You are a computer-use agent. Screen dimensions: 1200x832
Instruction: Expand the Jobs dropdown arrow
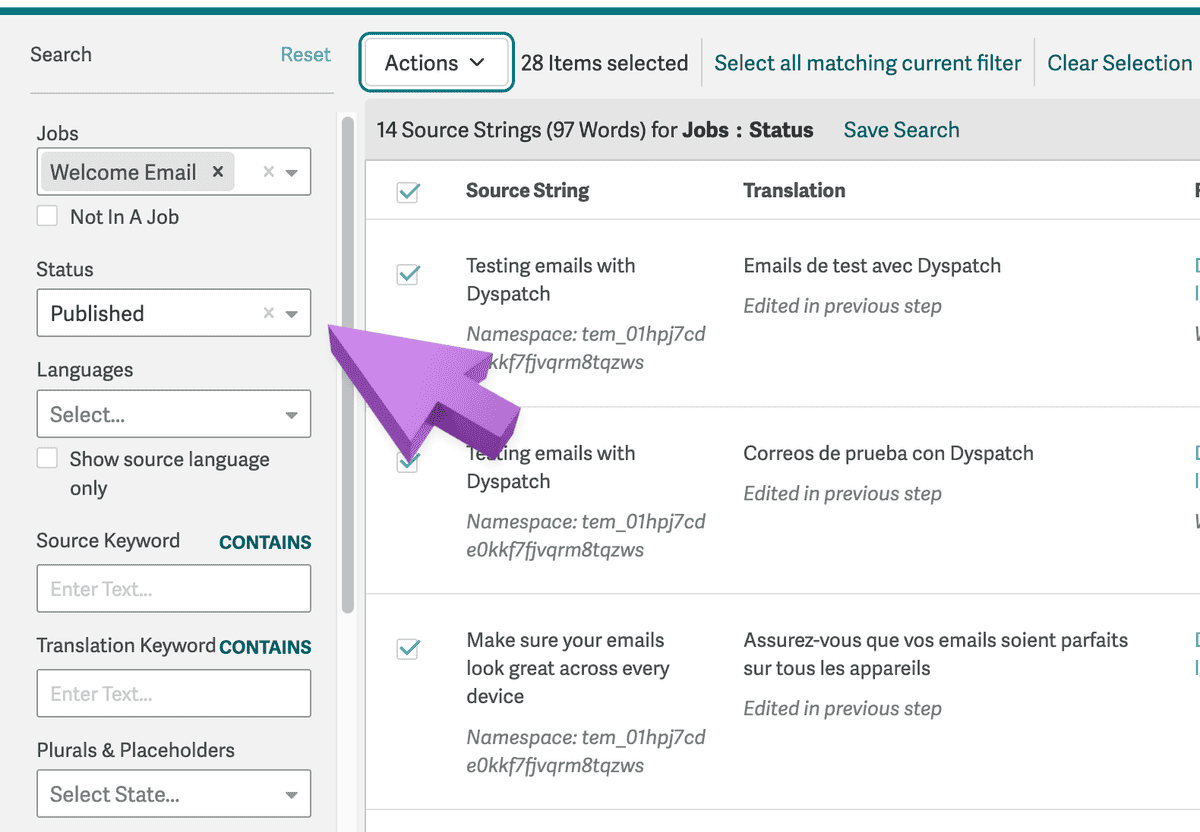[x=292, y=172]
